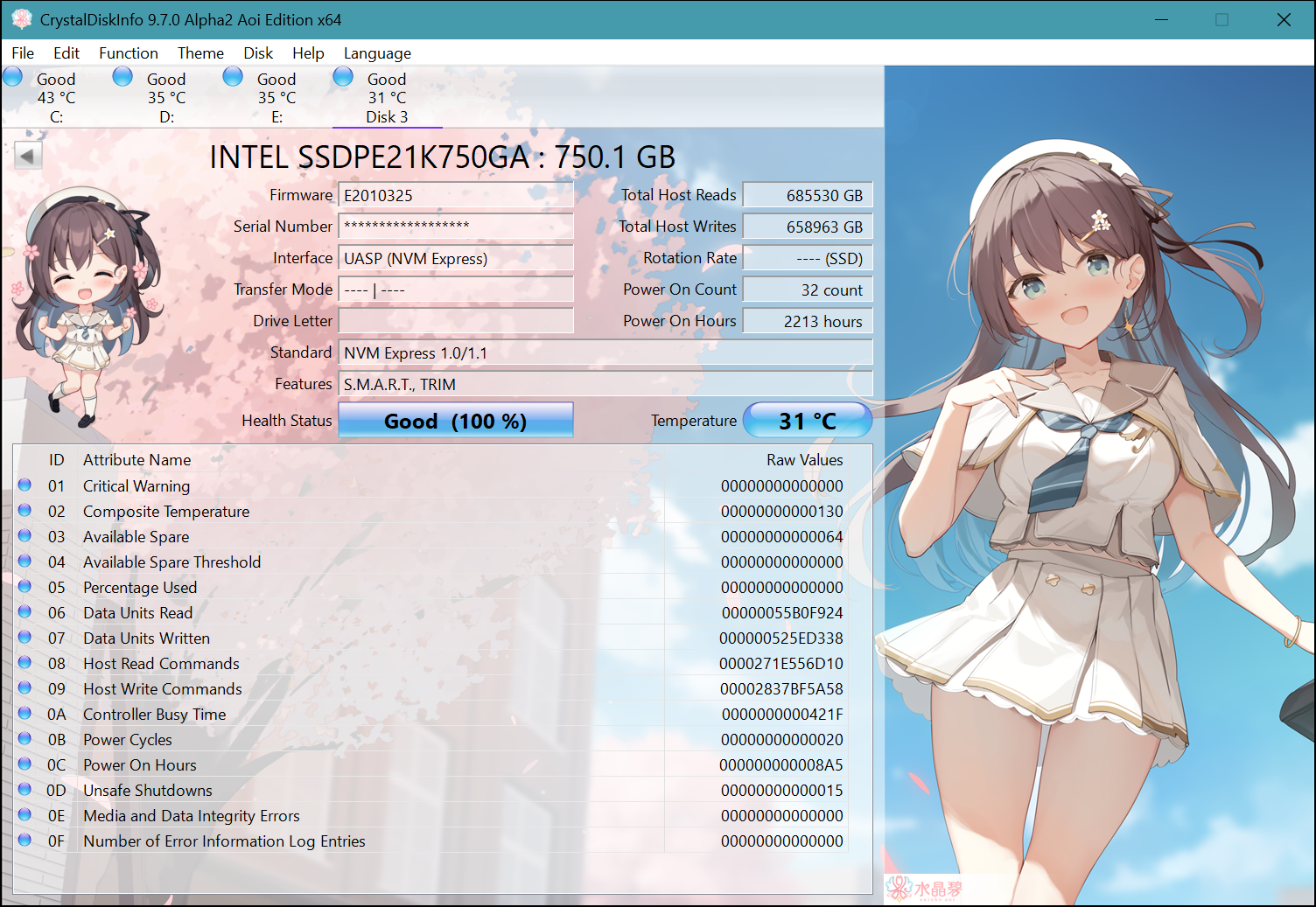Close the CrystalDiskInfo window

click(x=1284, y=19)
